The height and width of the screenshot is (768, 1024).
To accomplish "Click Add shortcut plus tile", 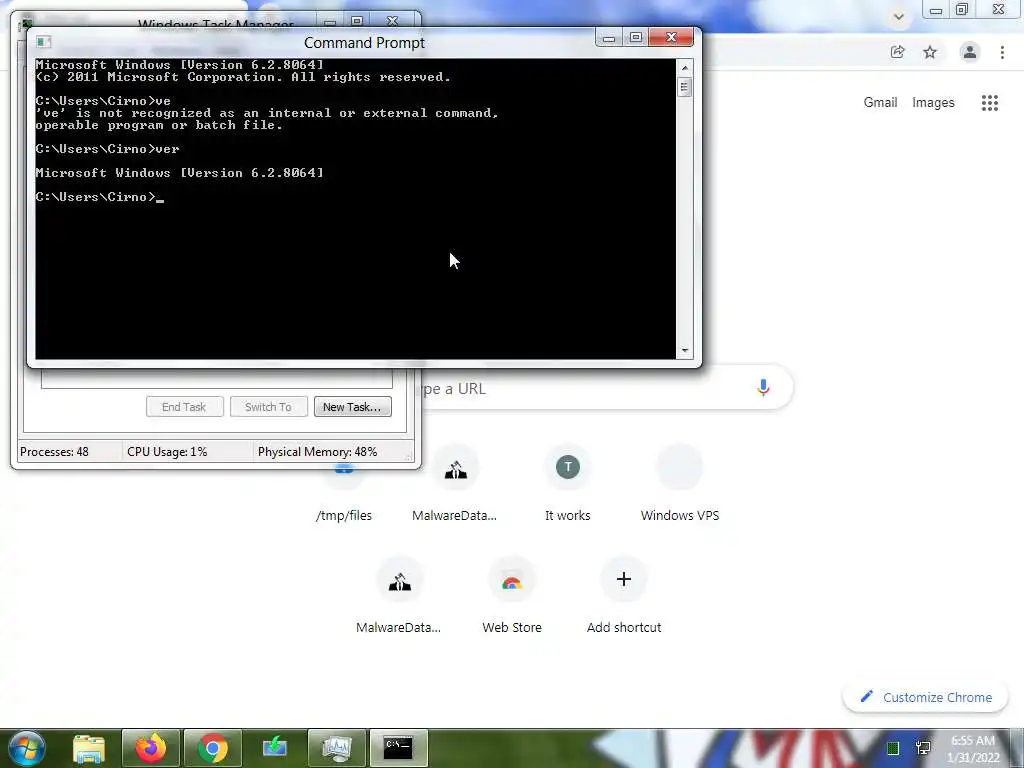I will (624, 597).
